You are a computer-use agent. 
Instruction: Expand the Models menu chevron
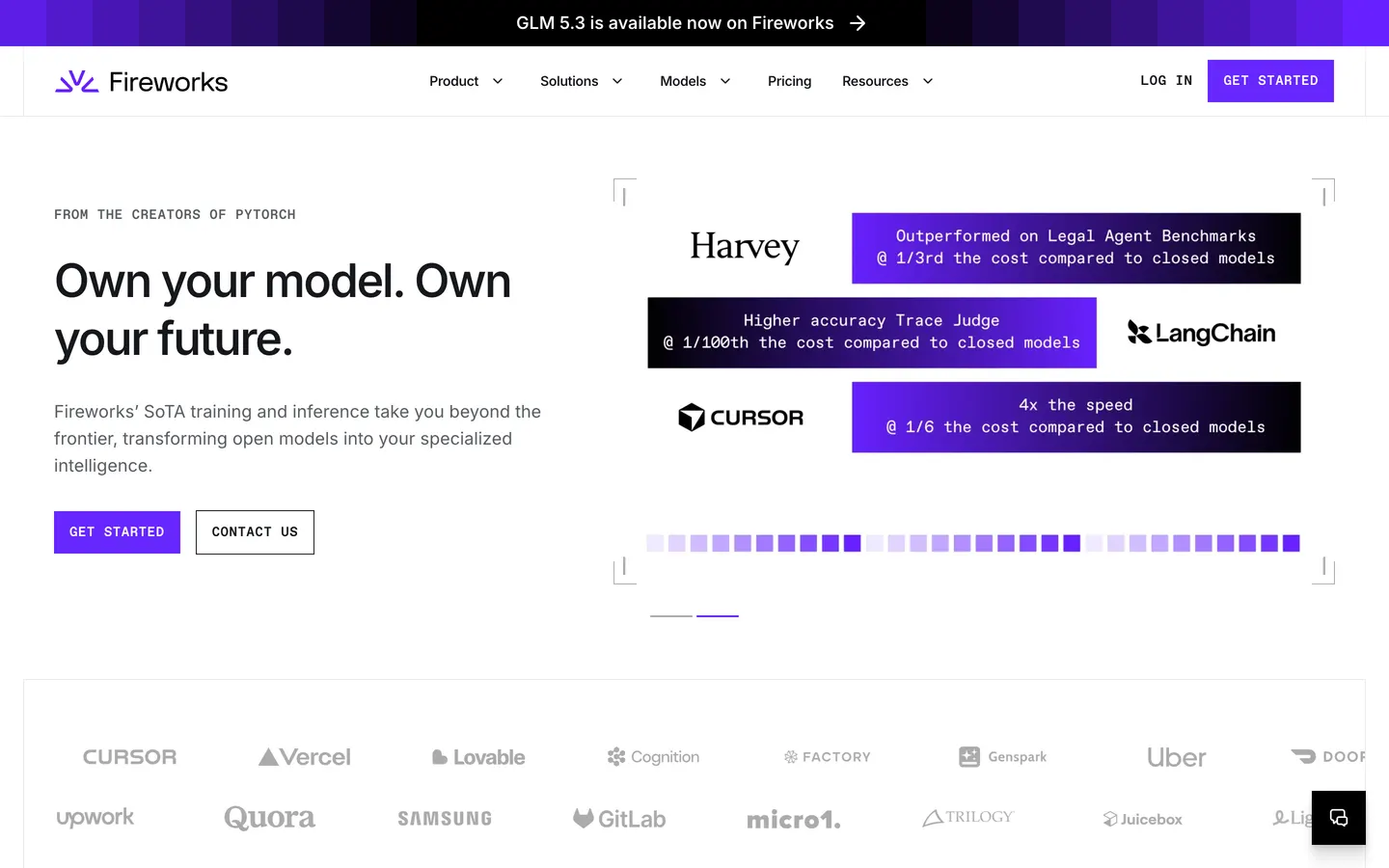pos(725,81)
